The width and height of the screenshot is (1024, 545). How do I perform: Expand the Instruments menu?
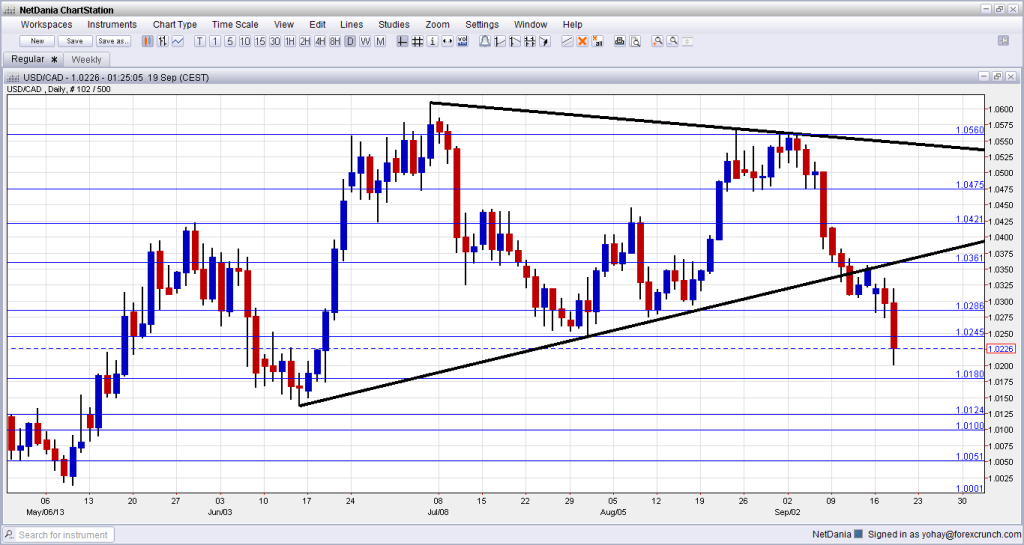tap(112, 24)
